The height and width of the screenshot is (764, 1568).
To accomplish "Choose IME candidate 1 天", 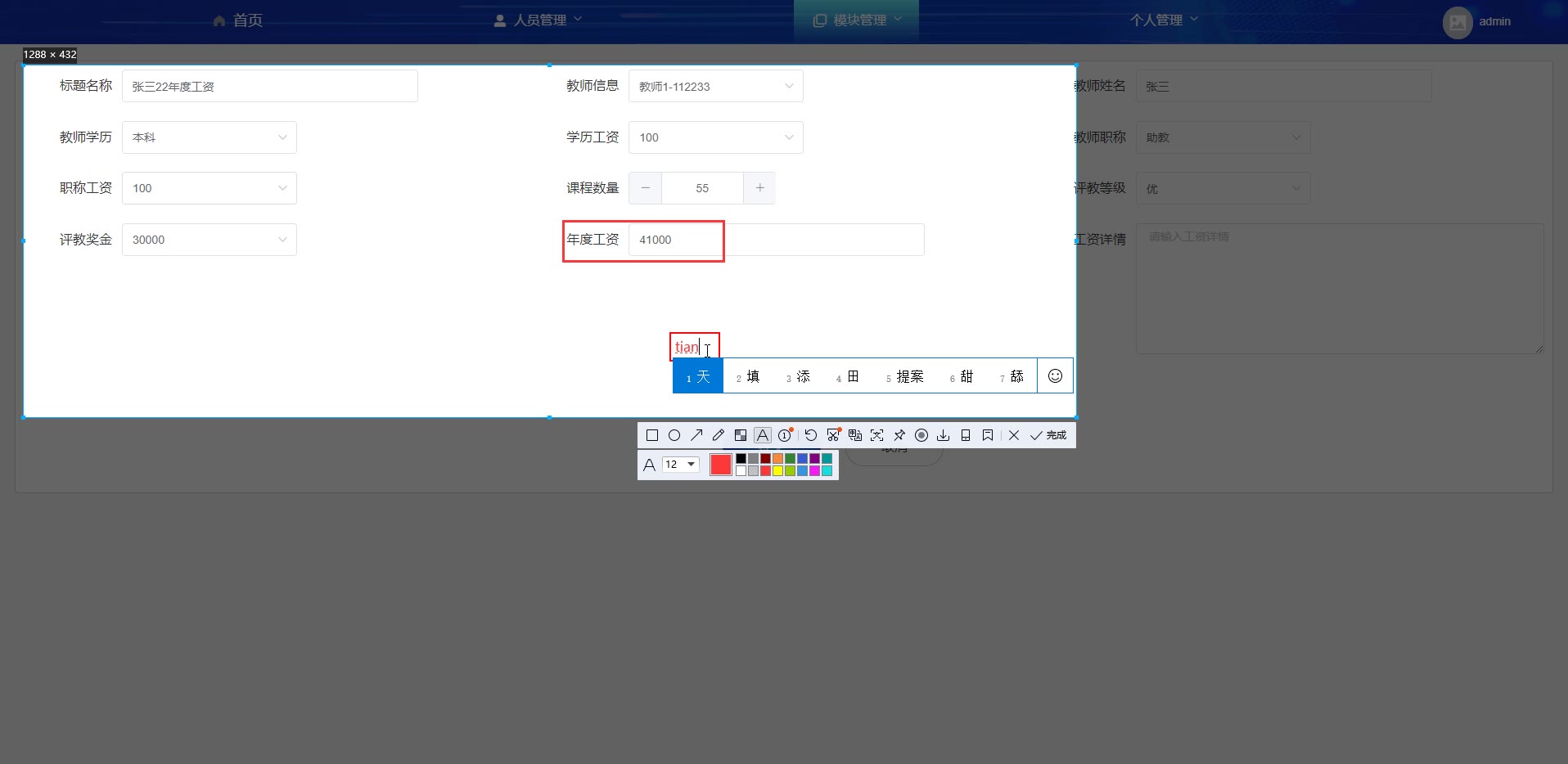I will pyautogui.click(x=698, y=376).
